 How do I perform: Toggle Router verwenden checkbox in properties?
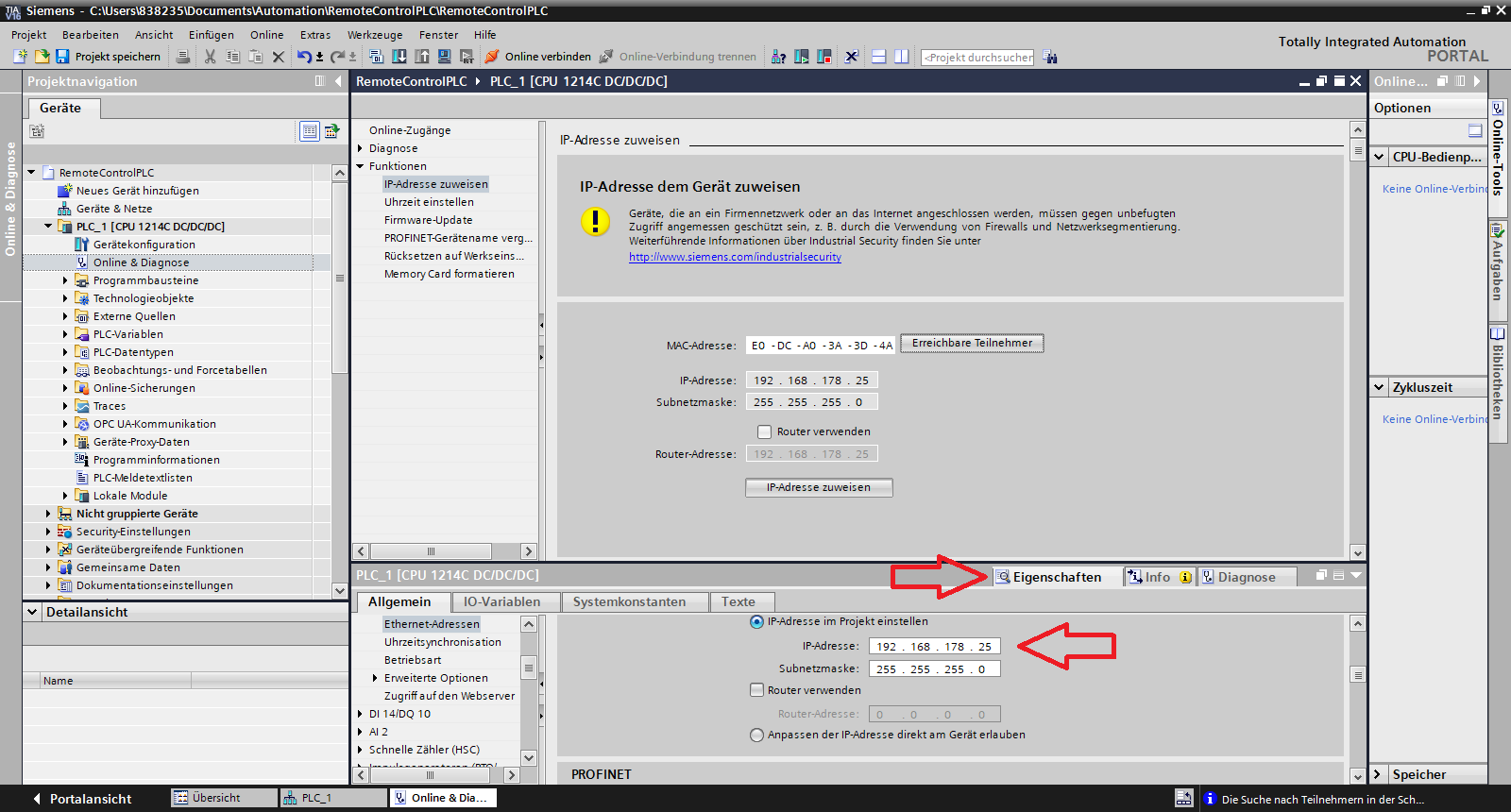coord(756,690)
